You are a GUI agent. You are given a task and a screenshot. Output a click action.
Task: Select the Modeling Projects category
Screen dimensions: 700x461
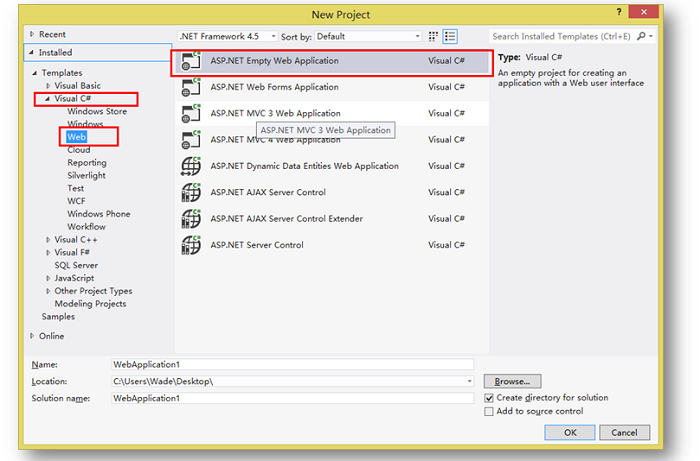coord(90,304)
